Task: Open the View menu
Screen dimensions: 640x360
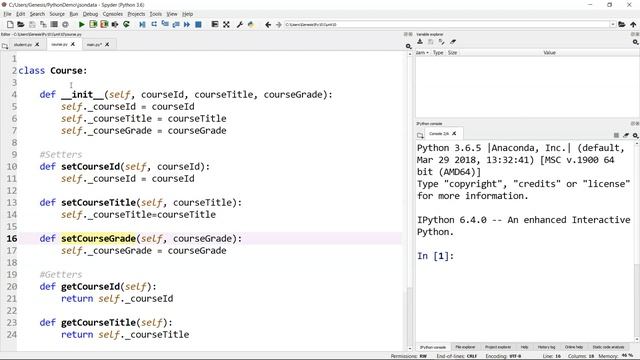Action: [x=172, y=14]
